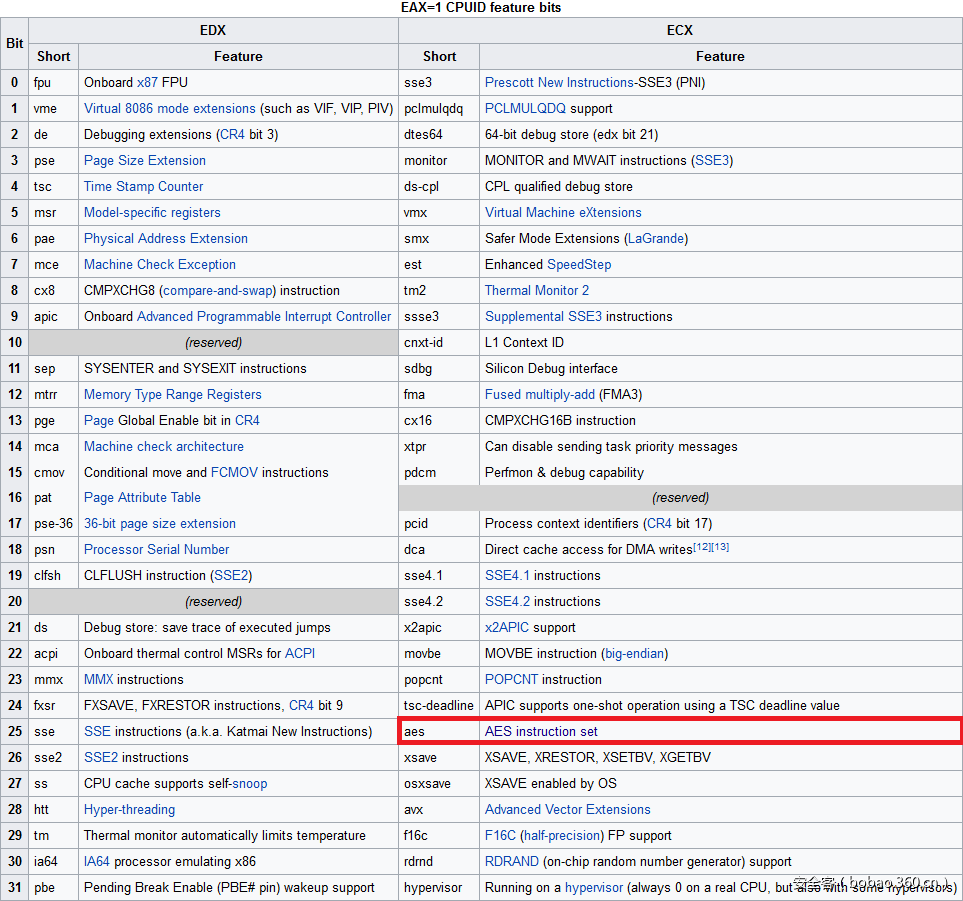963x901 pixels.
Task: Open the Advanced Vector Extensions link
Action: [x=567, y=809]
